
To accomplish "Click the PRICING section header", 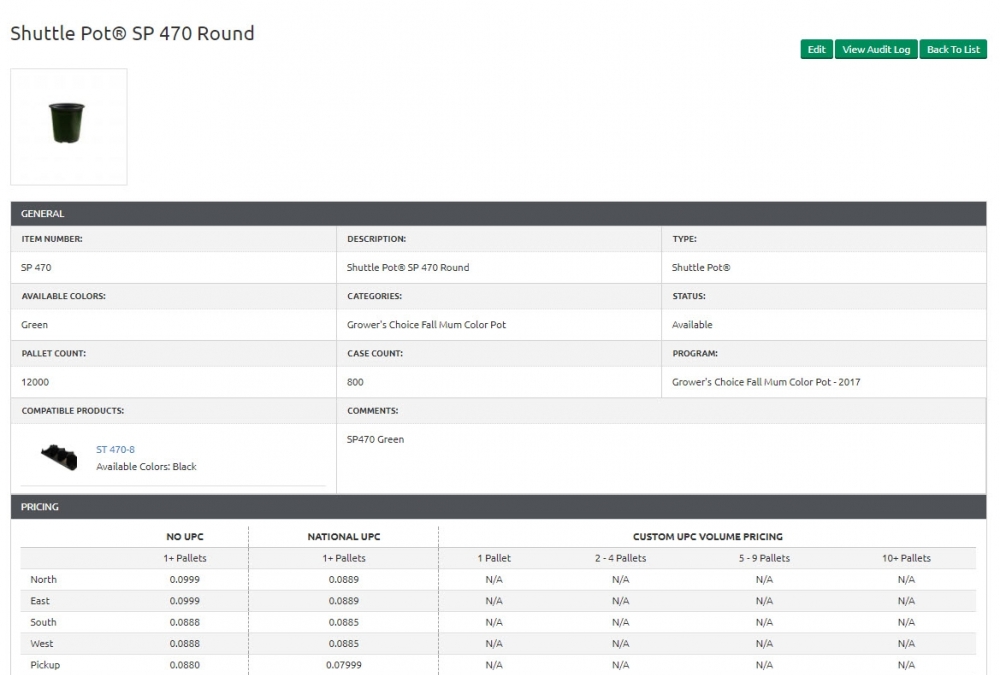I will 499,507.
